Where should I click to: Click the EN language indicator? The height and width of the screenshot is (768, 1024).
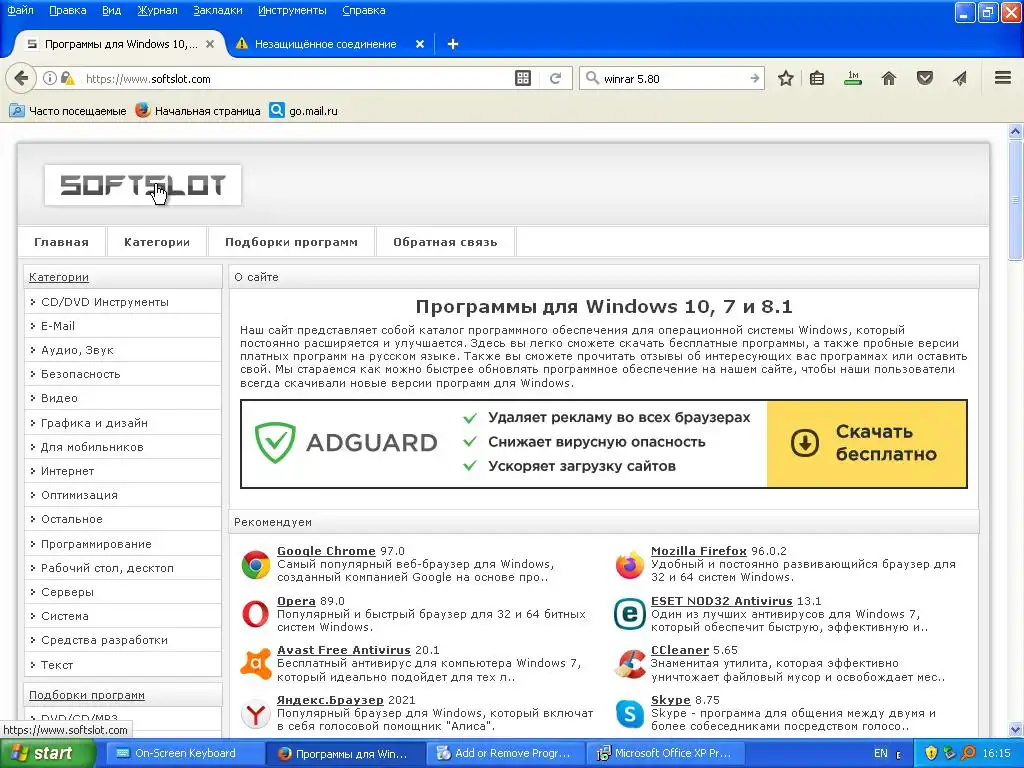(880, 753)
